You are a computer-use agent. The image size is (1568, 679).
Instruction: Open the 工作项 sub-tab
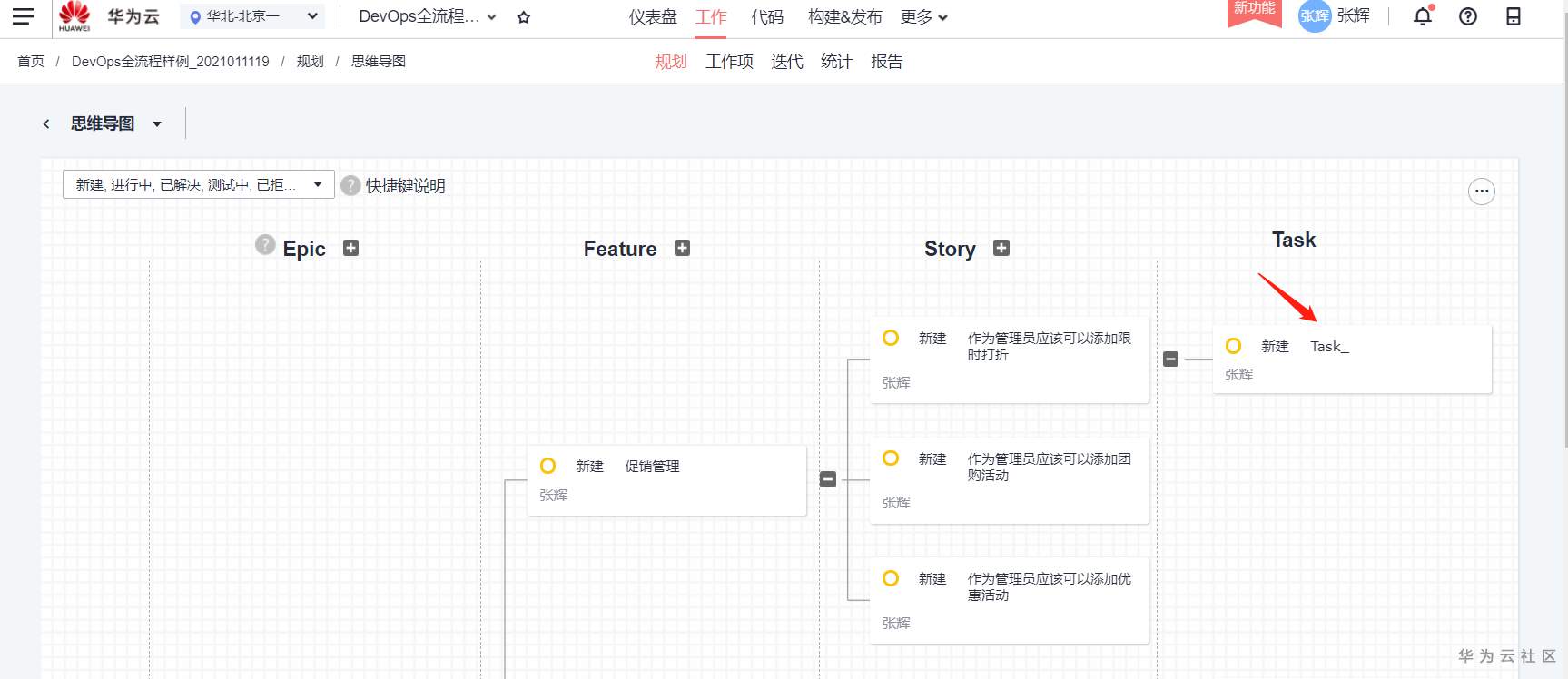(x=729, y=62)
